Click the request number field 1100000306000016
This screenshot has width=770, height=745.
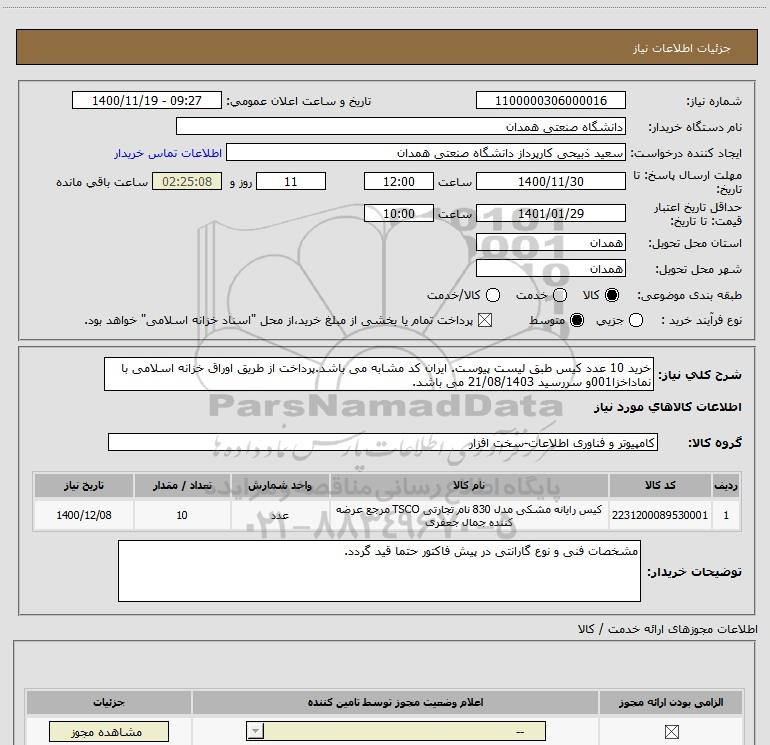[550, 100]
